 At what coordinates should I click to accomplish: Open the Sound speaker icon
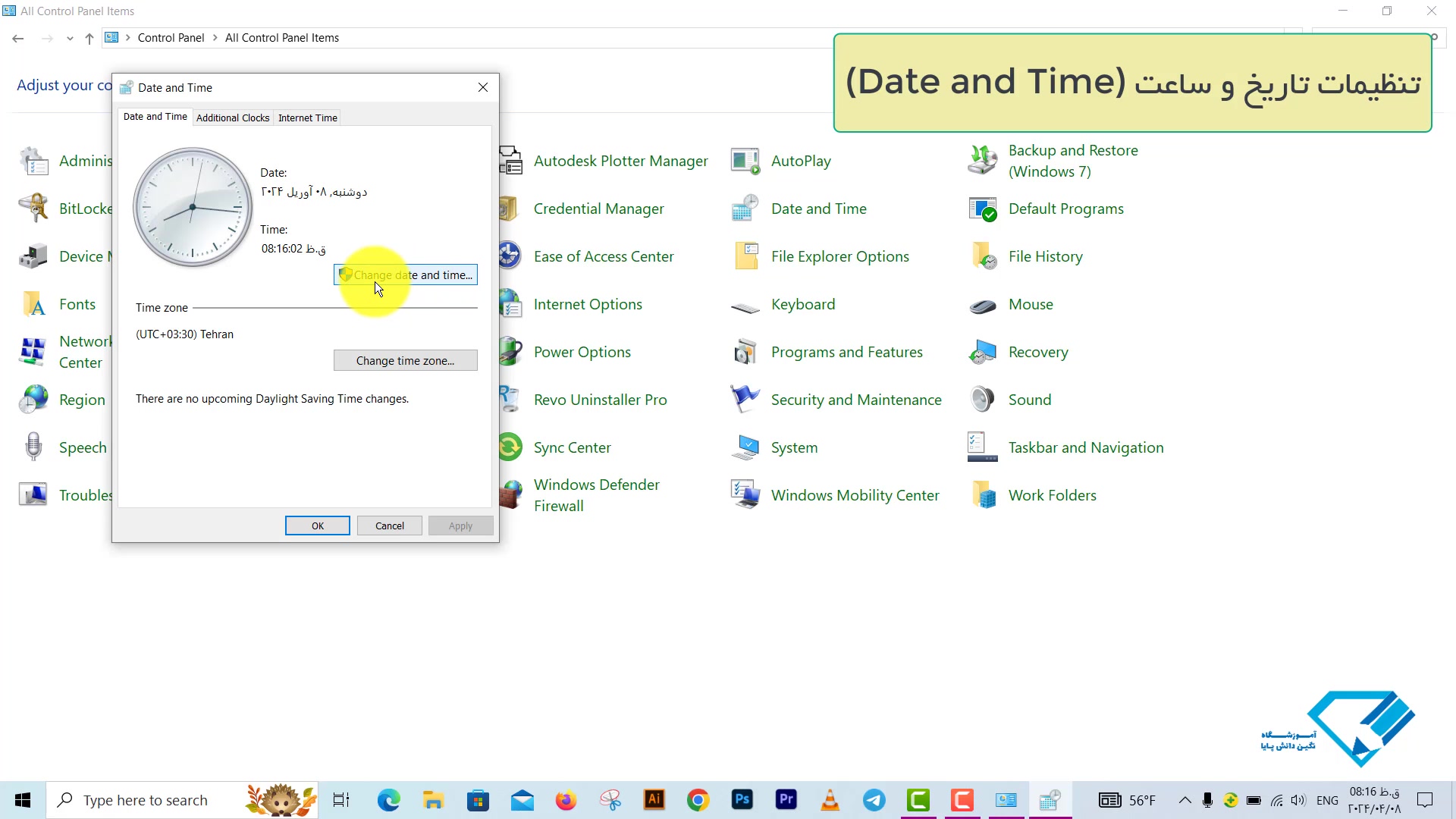983,400
